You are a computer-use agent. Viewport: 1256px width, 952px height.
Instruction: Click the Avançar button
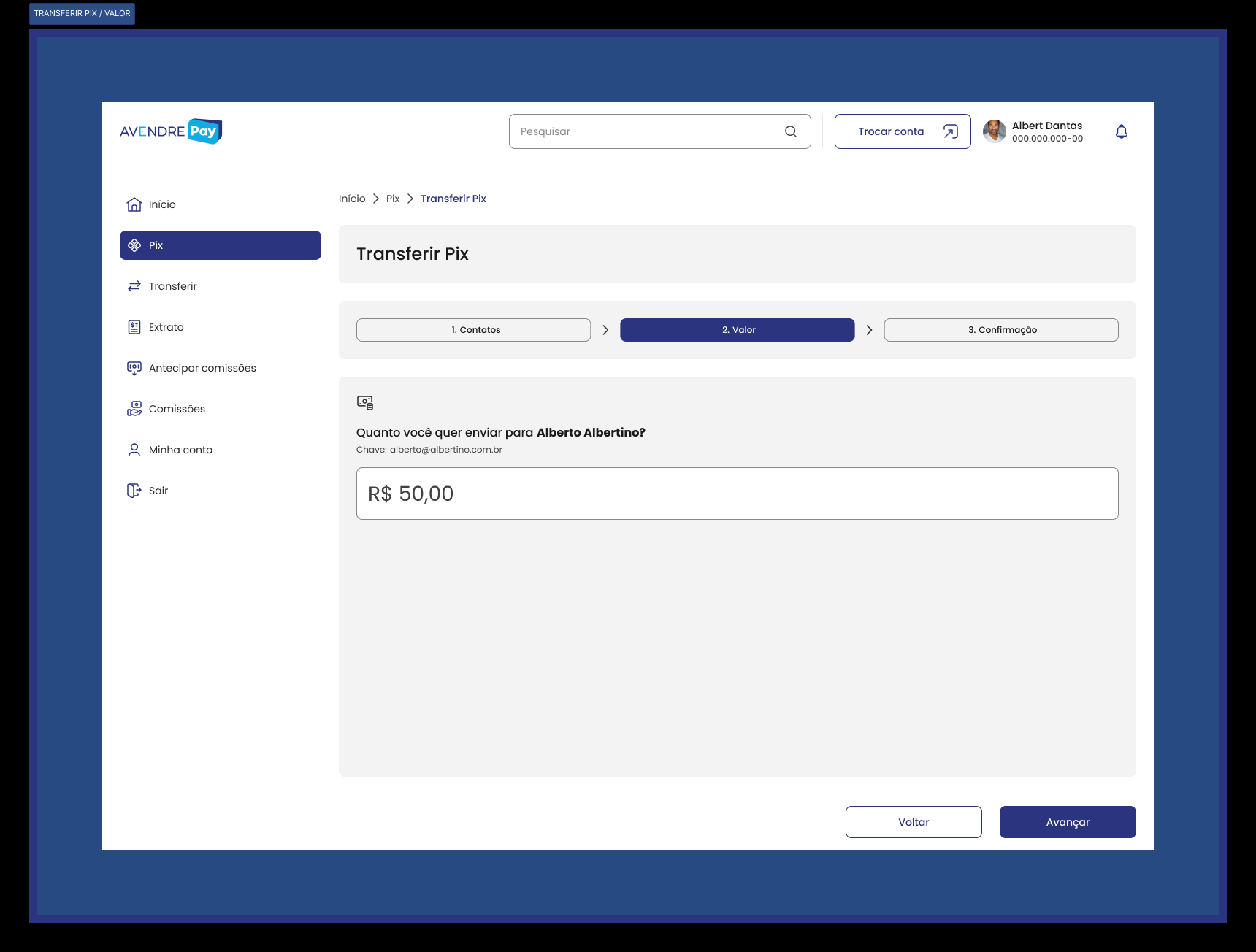pos(1068,822)
